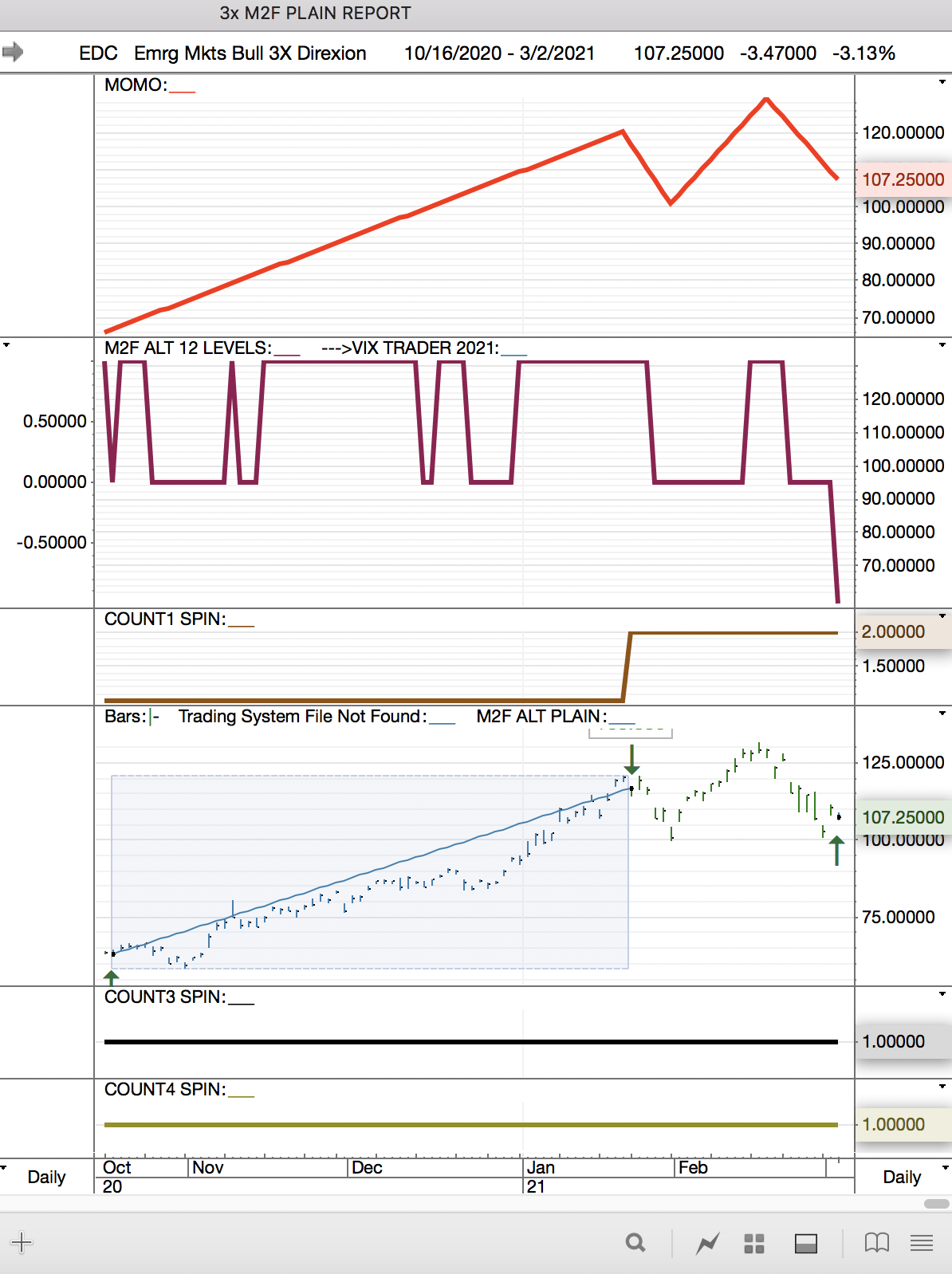Click the Feb date axis label
Viewport: 952px width, 1274px height.
(693, 1167)
